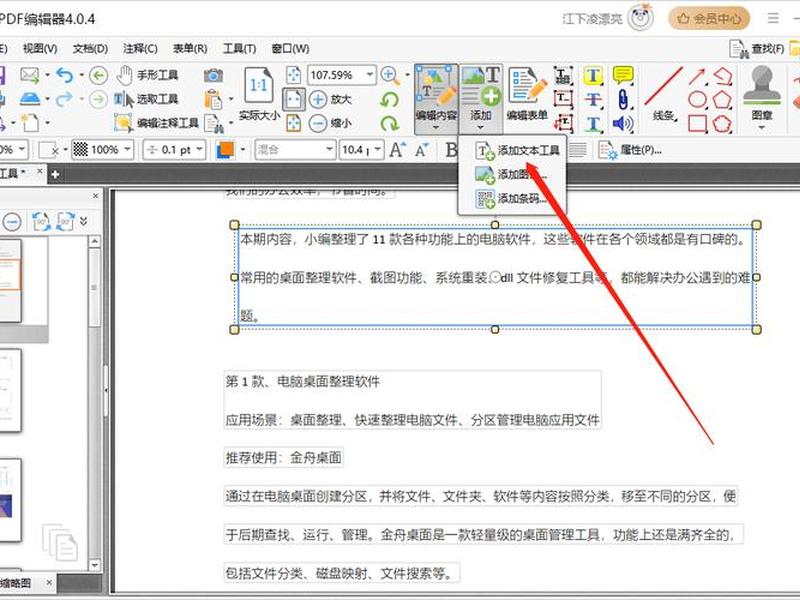Click the 查找(F) find button
Screen dimensions: 800x600
coord(757,48)
